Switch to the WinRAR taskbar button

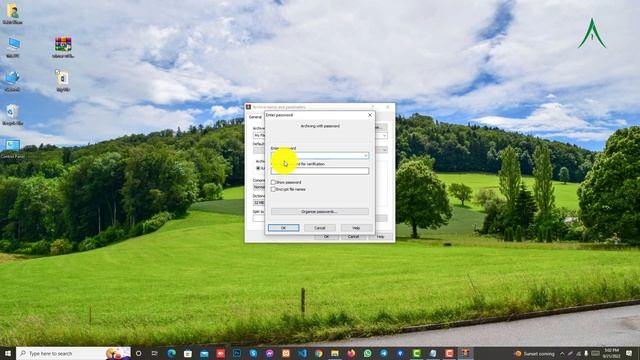(465, 353)
